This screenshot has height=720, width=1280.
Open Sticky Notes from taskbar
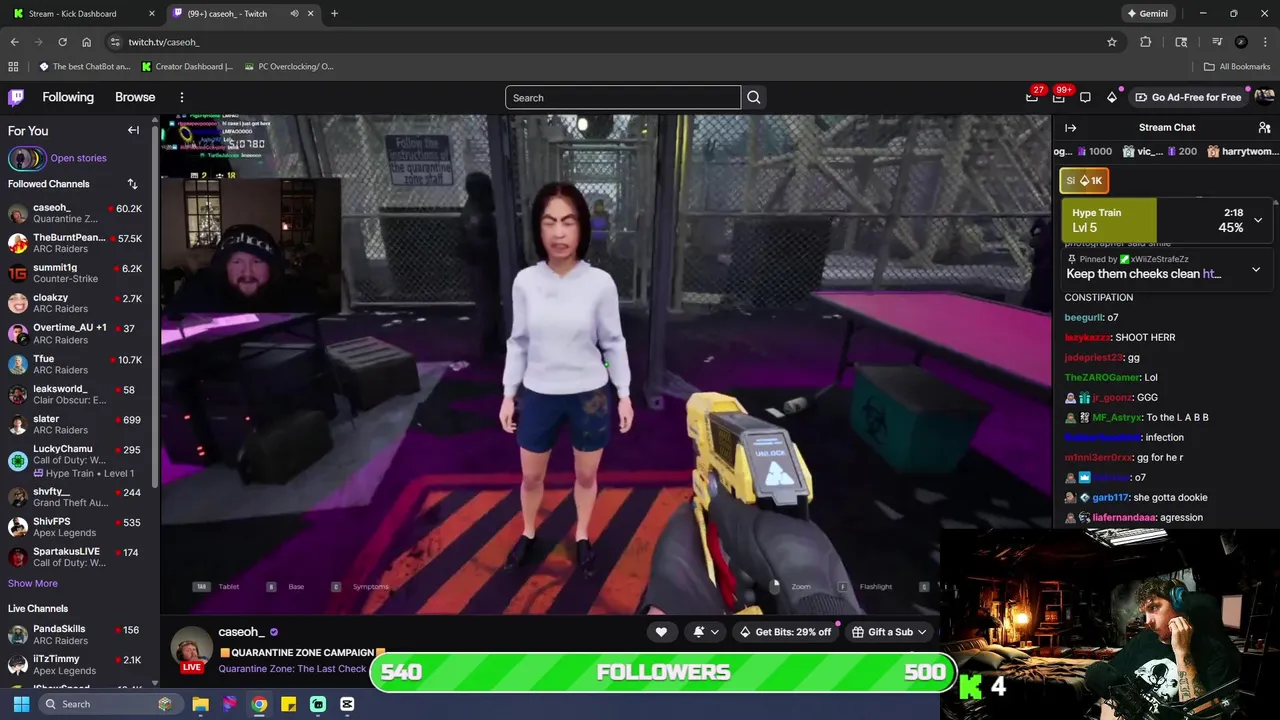click(x=288, y=704)
